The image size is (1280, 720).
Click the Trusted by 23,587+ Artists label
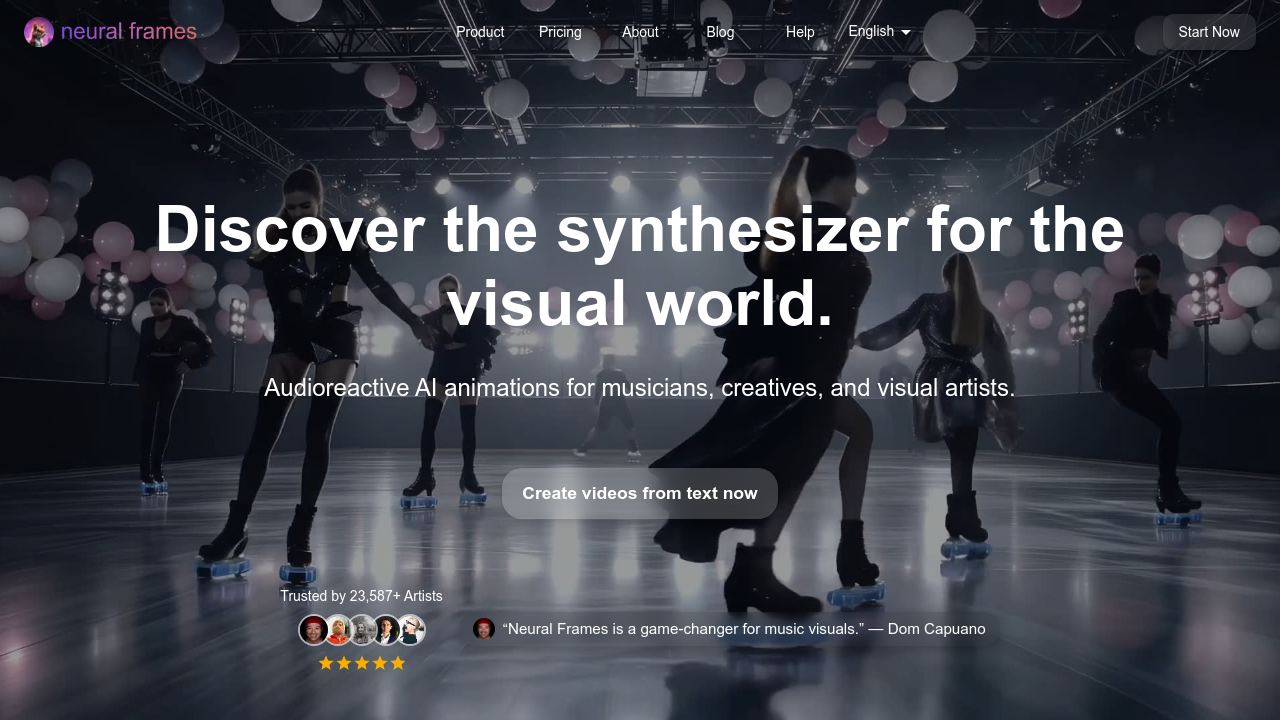[x=361, y=595]
